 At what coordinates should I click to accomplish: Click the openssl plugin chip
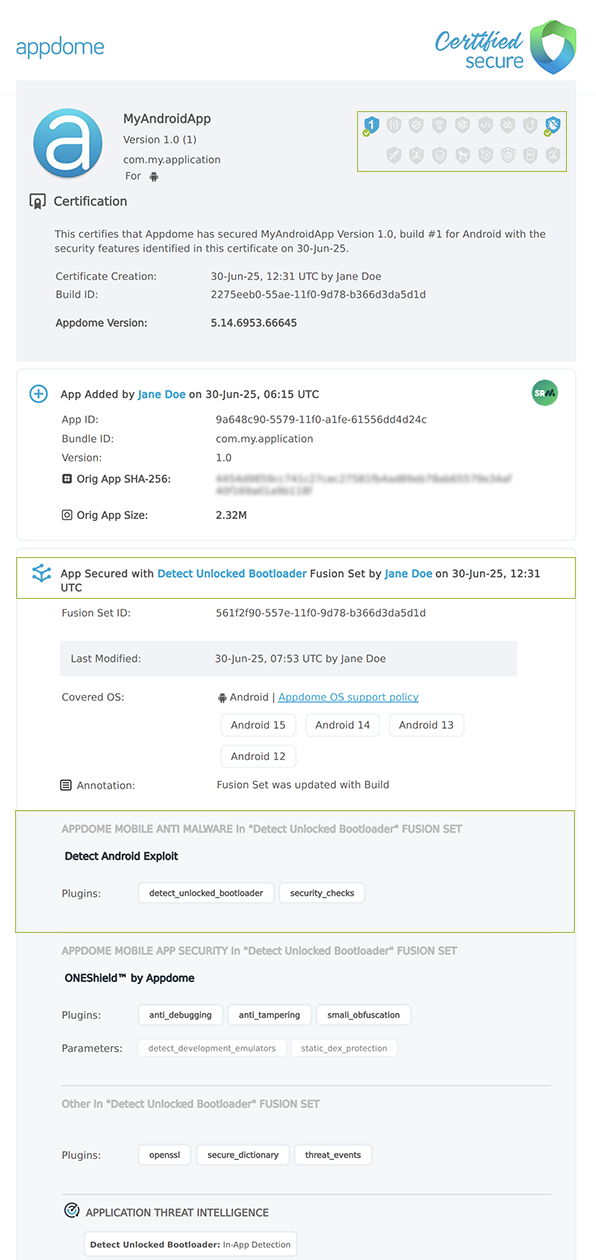[164, 1155]
